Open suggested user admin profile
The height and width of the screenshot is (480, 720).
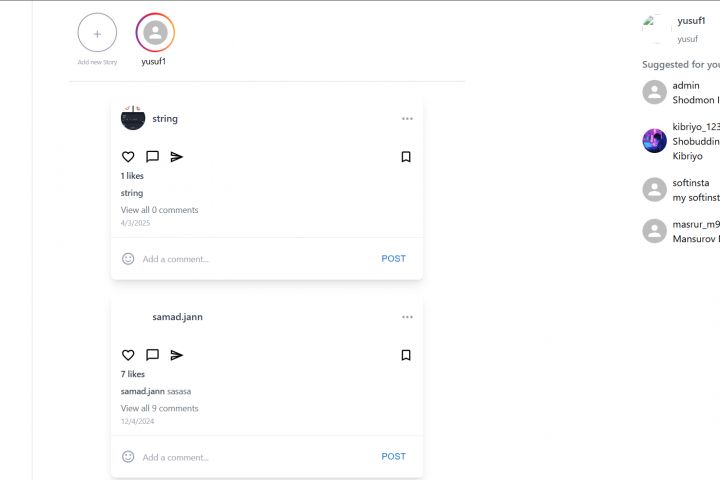click(686, 85)
